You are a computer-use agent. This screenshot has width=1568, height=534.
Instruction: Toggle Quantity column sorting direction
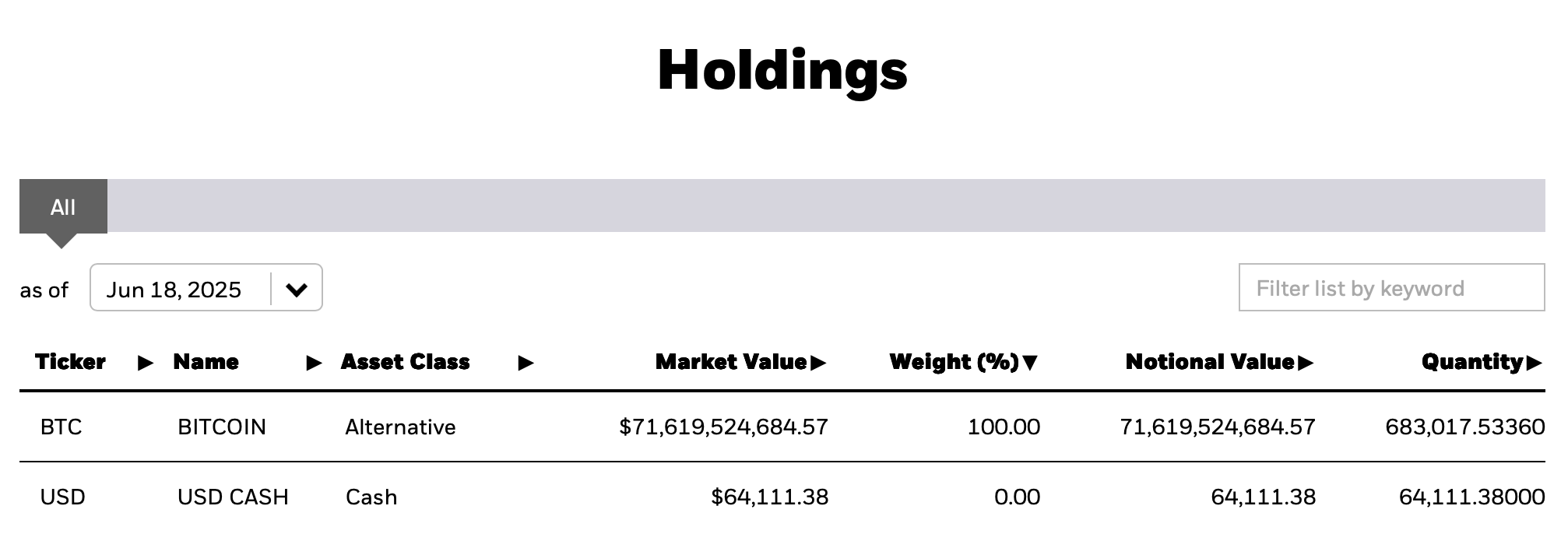(1535, 361)
